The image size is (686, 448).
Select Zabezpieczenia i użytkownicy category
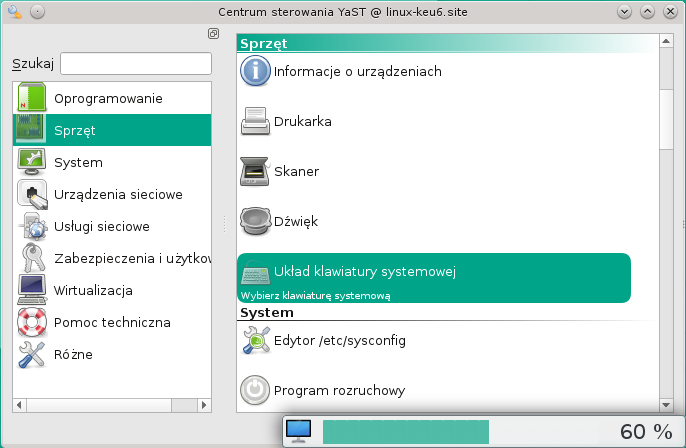[x=130, y=258]
